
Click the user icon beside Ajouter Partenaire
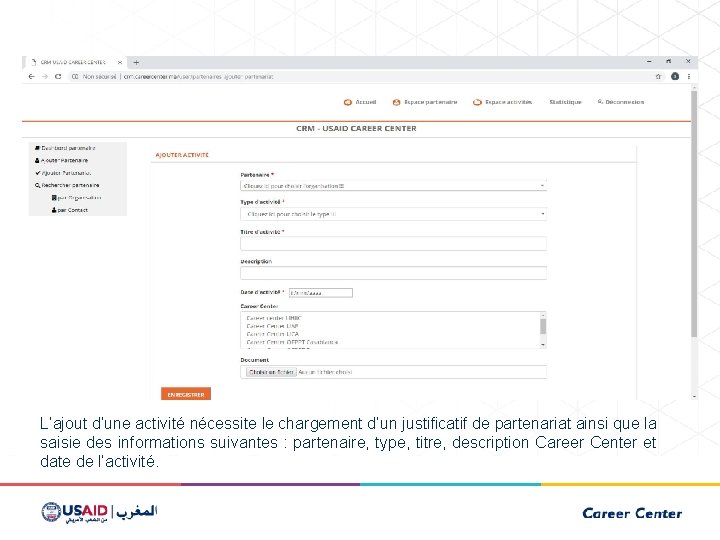pos(37,161)
